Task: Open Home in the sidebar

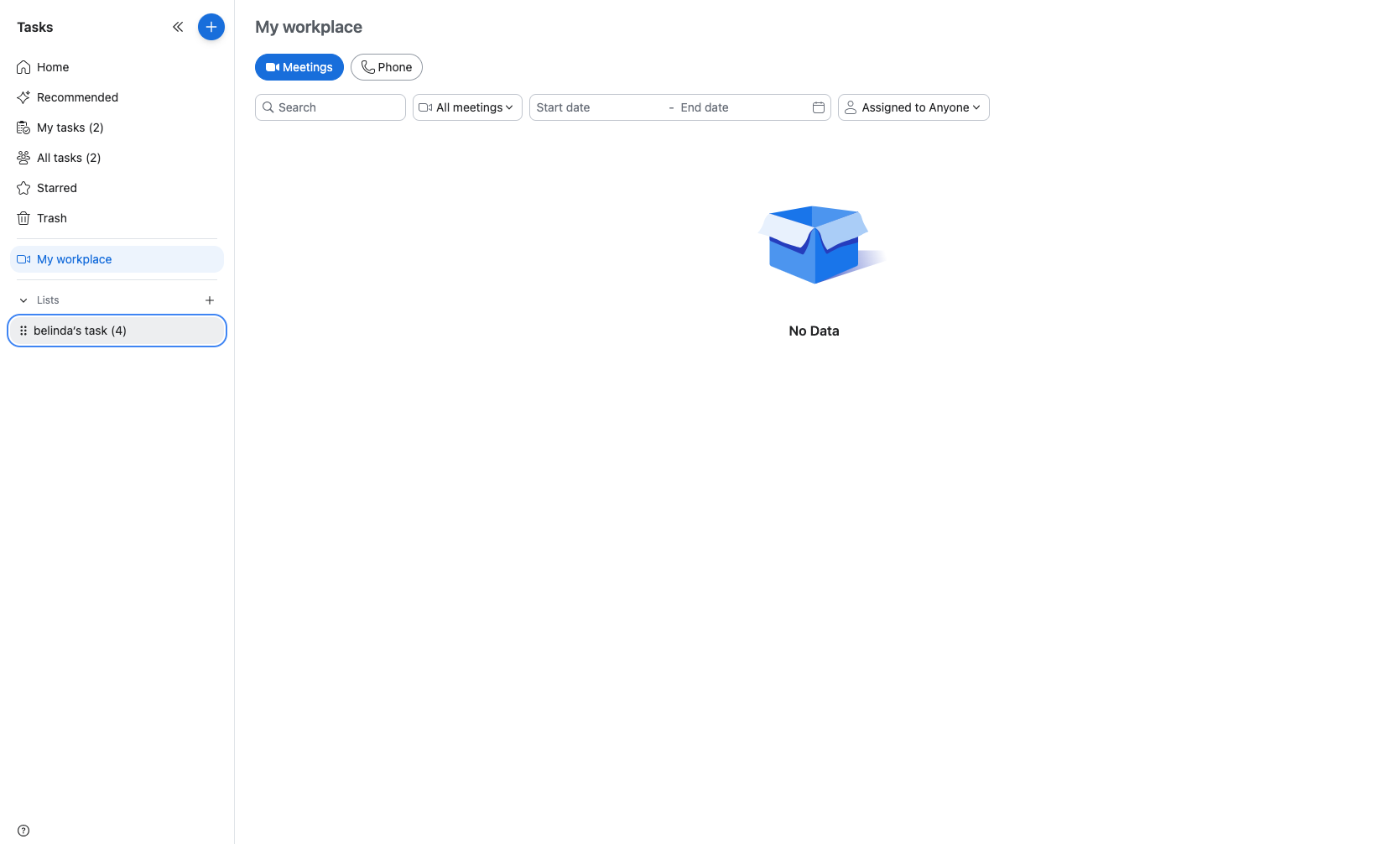Action: tap(117, 67)
